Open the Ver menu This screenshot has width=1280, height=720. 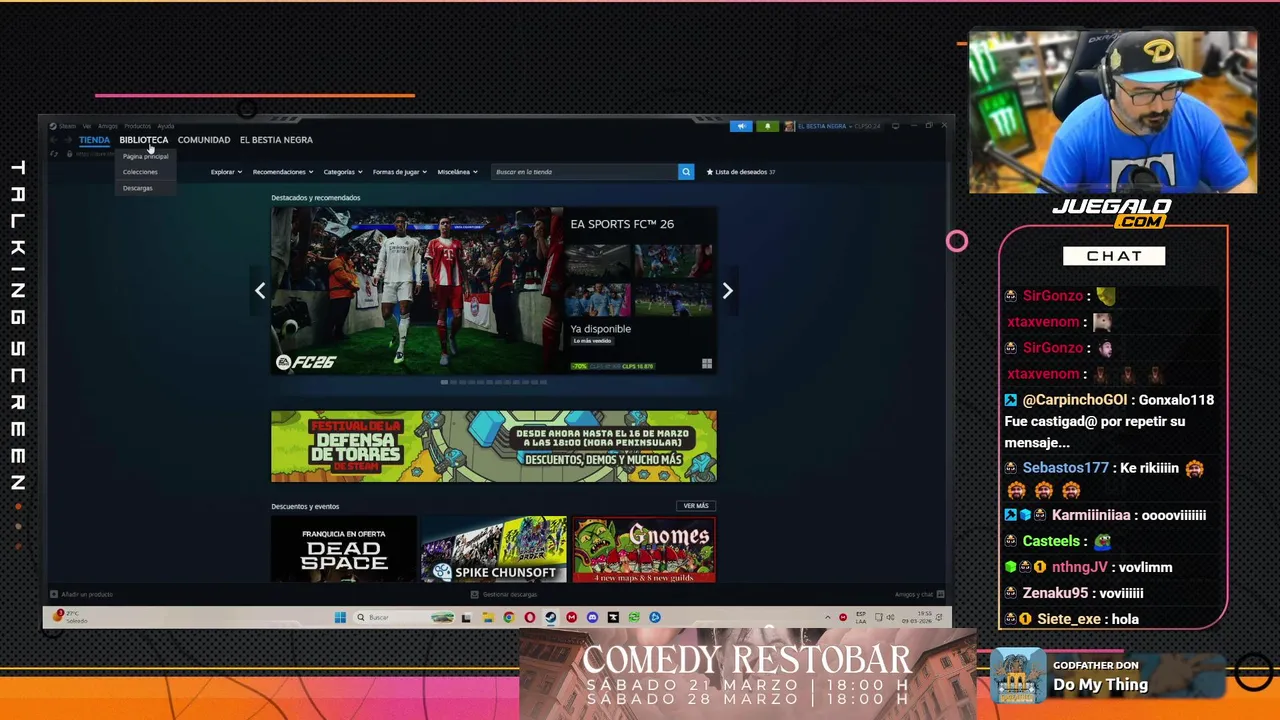click(x=87, y=126)
